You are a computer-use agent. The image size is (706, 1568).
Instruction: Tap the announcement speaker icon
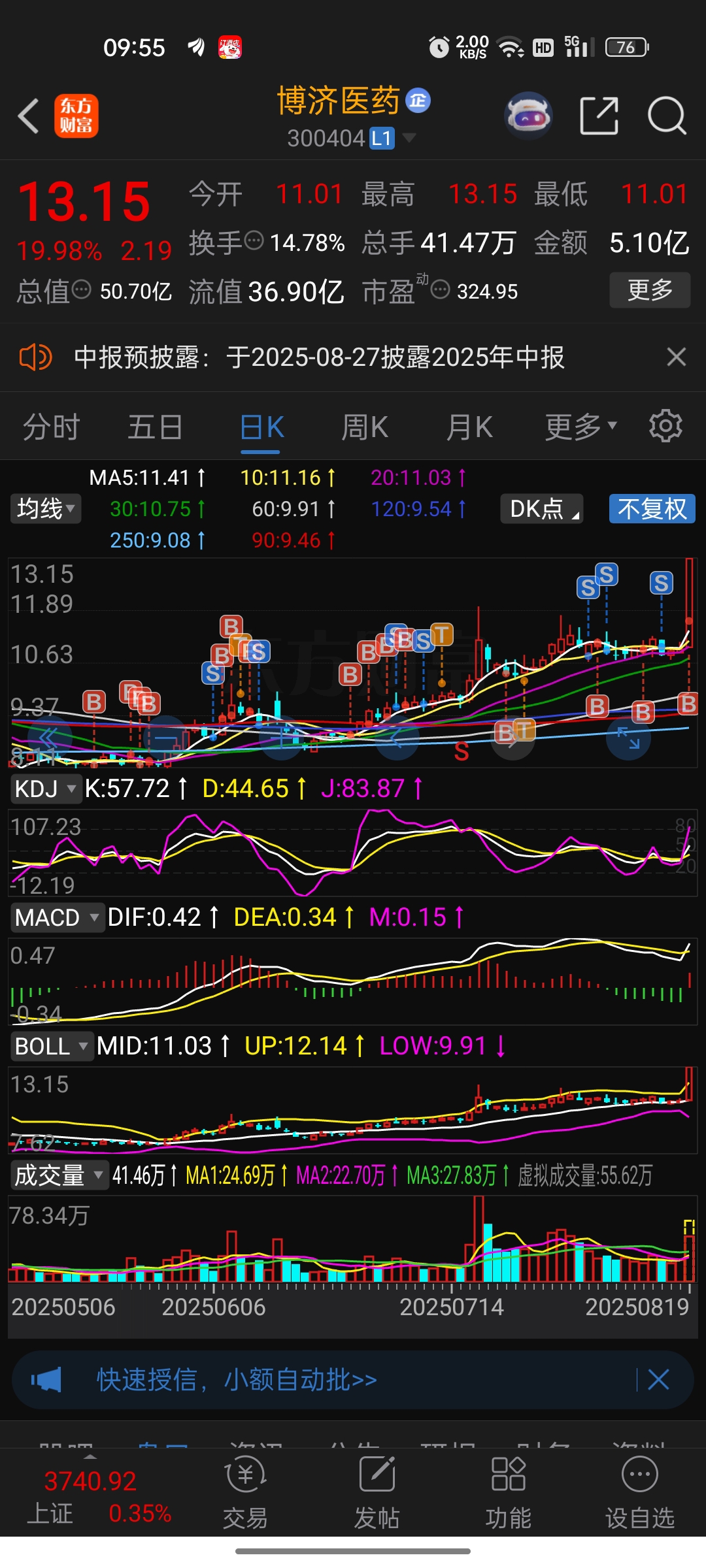pyautogui.click(x=35, y=357)
